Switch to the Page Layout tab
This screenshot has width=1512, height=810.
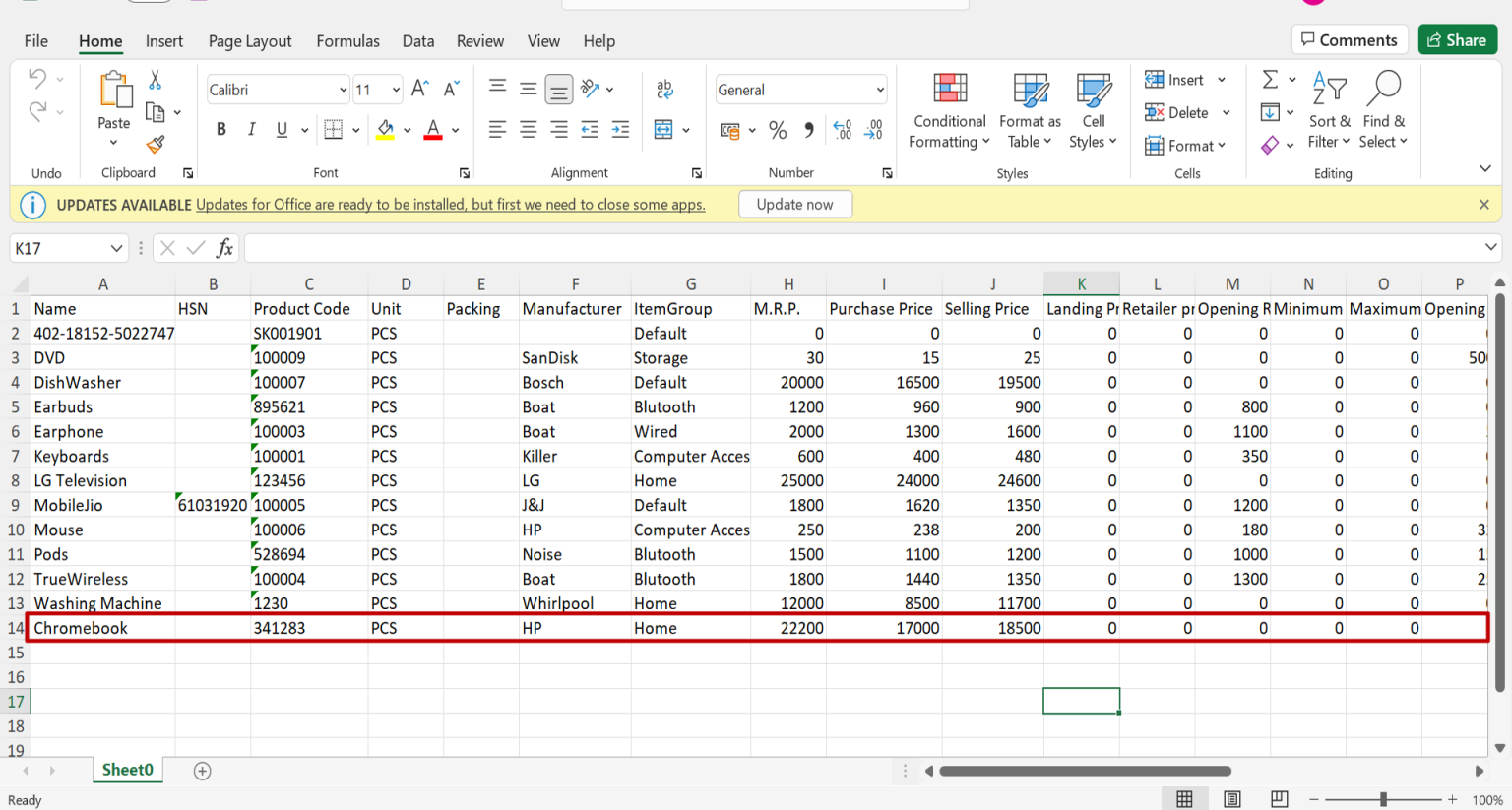(250, 41)
